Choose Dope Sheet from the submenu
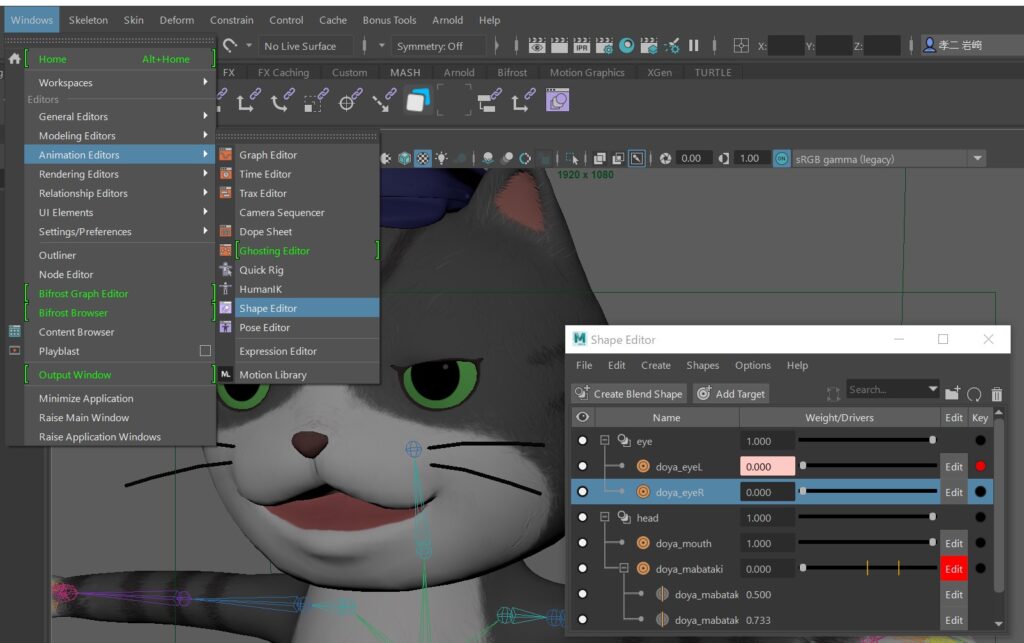Viewport: 1024px width, 643px height. tap(298, 231)
